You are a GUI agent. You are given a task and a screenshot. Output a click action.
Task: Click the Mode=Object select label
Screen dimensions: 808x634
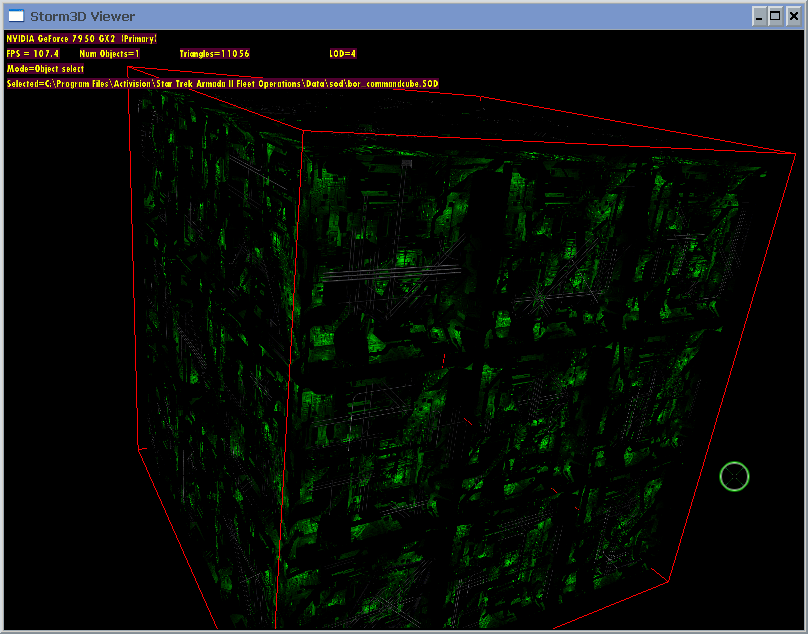(45, 68)
